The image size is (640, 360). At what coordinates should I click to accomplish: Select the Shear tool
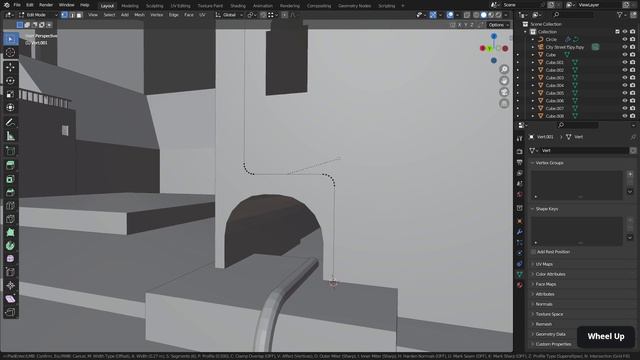click(11, 299)
